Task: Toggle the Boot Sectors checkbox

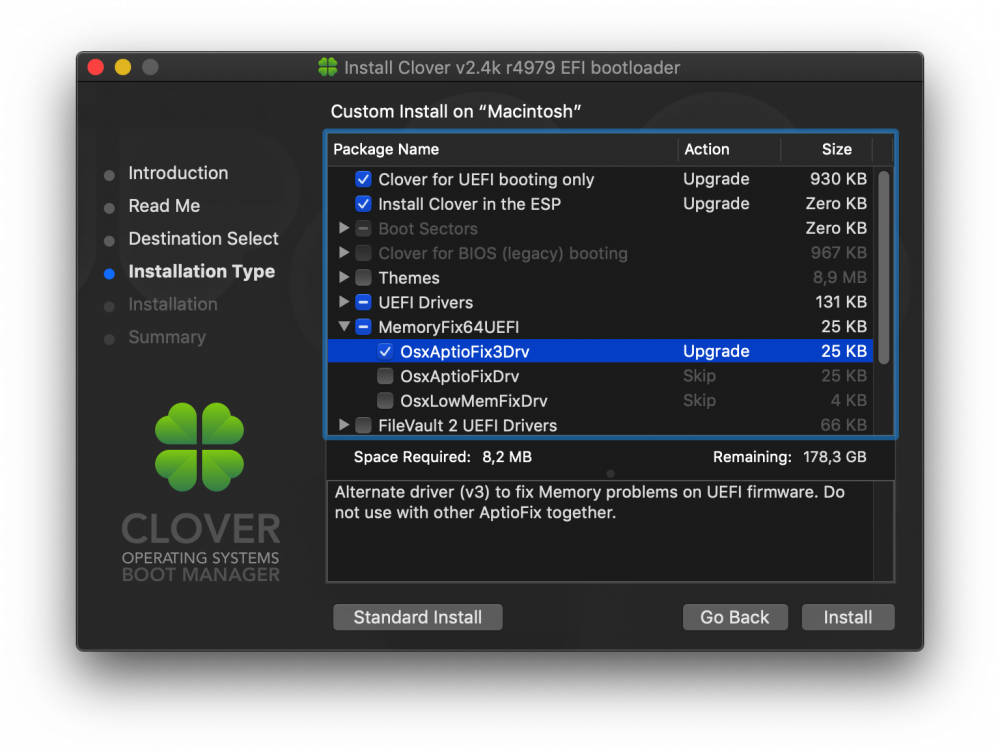Action: tap(363, 228)
